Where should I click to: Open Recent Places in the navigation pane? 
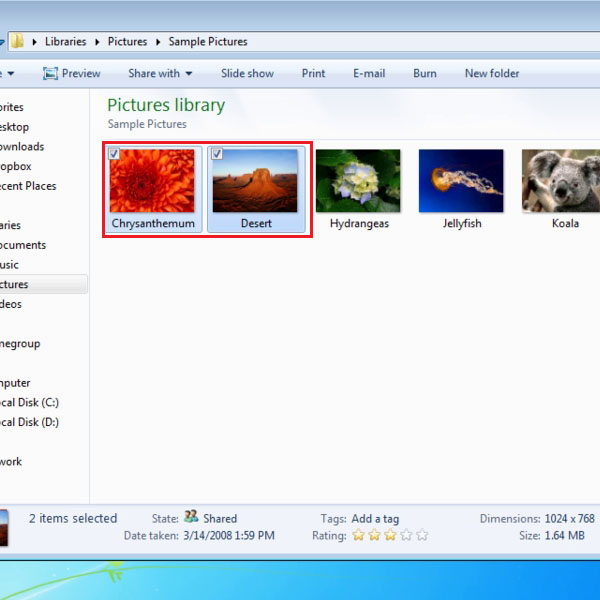point(28,186)
